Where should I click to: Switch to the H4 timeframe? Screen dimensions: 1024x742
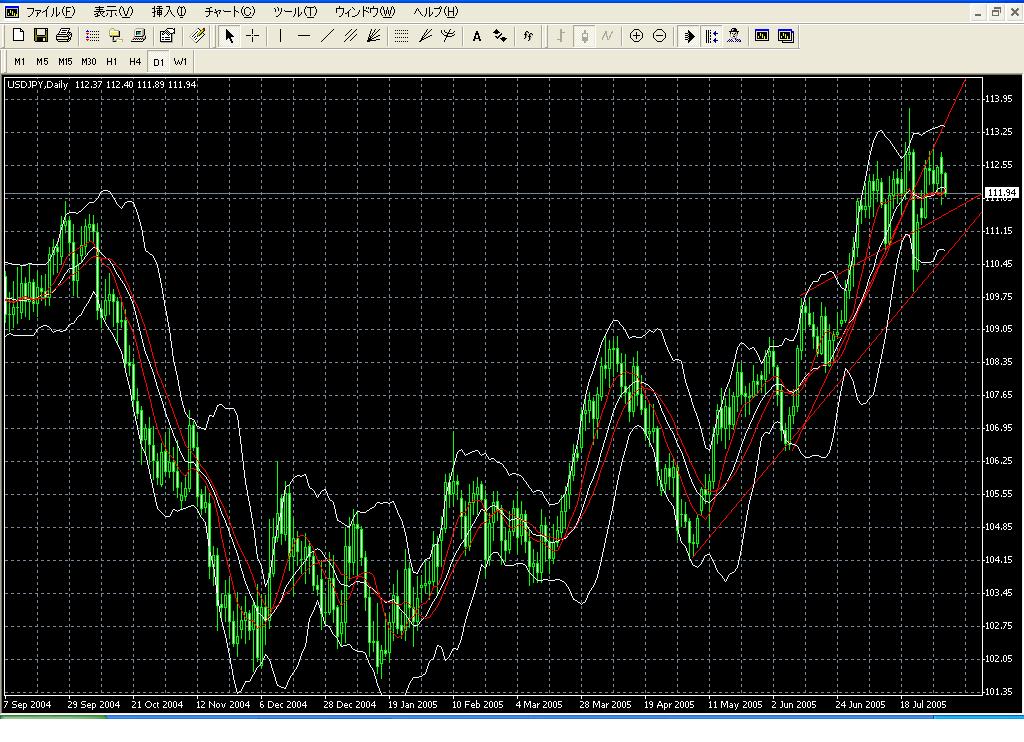coord(135,61)
